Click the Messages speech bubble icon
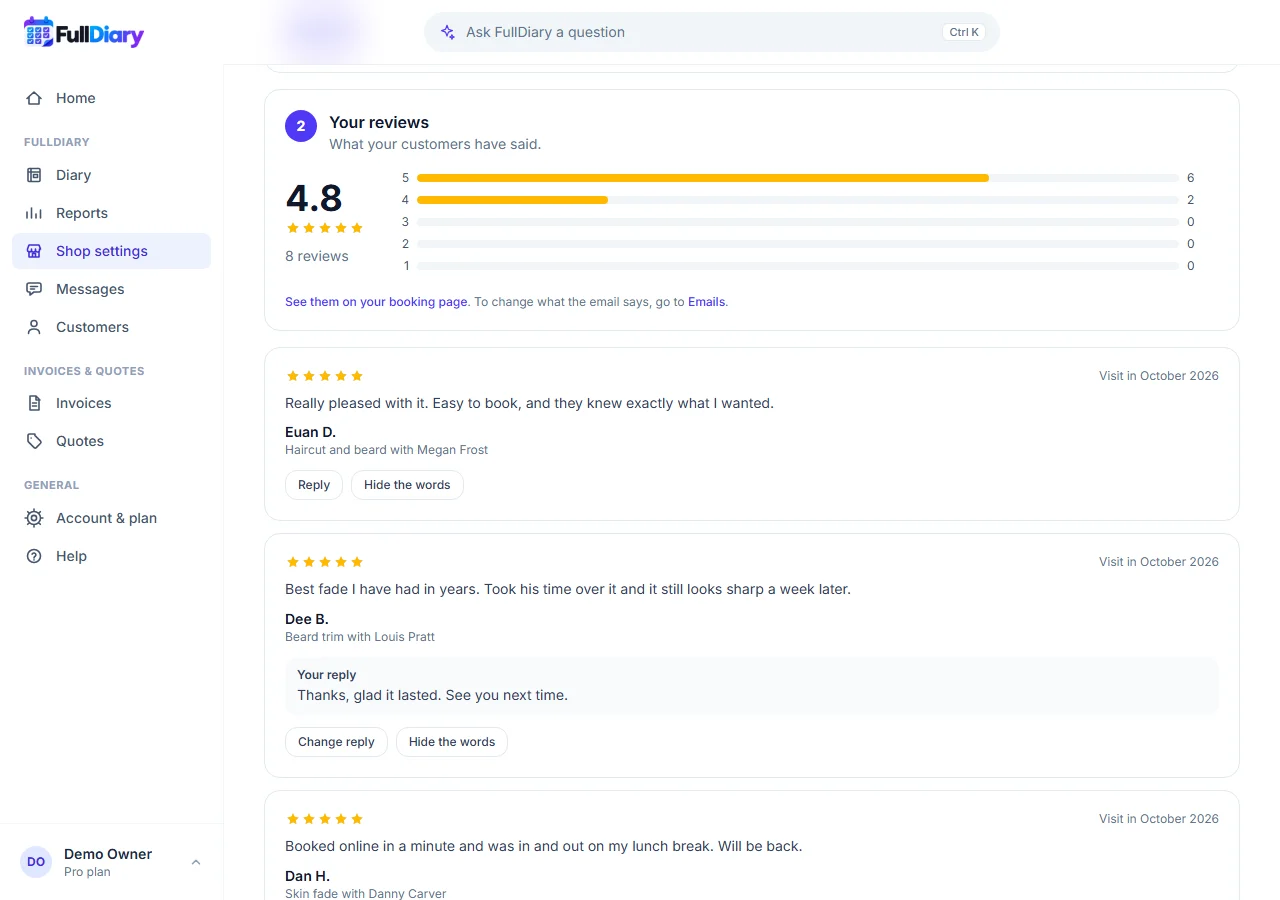 pos(34,289)
